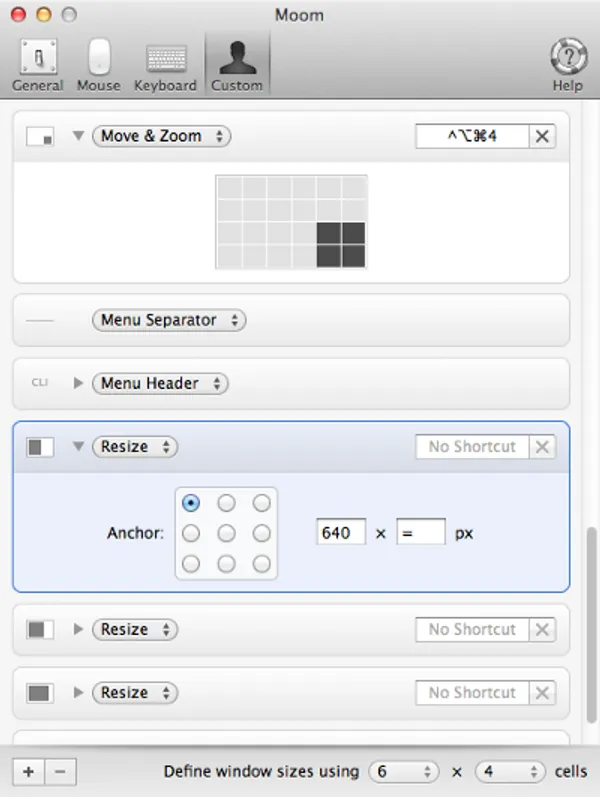This screenshot has width=600, height=797.
Task: Open the third Resize row's action dropdown
Action: pos(135,693)
